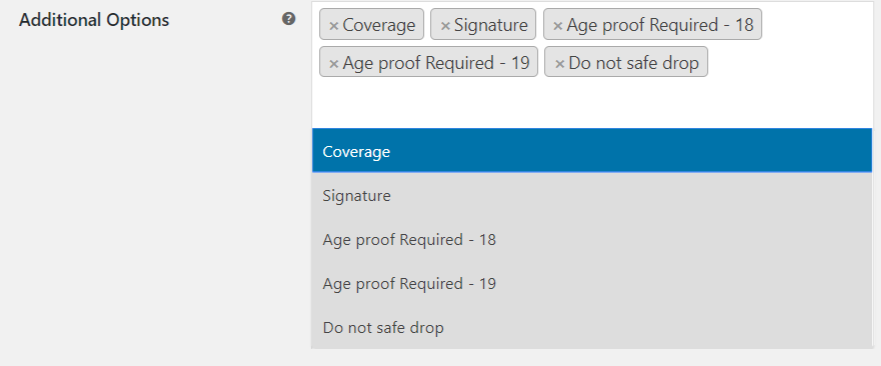The width and height of the screenshot is (881, 366).
Task: Click the Additional Options field label
Action: pos(94,20)
